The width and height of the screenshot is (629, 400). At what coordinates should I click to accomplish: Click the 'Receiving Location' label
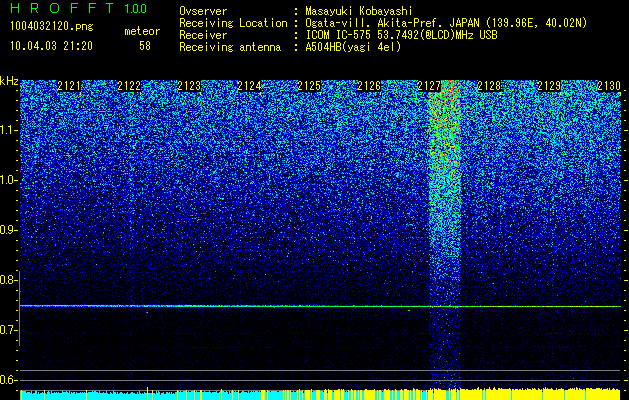[x=233, y=23]
